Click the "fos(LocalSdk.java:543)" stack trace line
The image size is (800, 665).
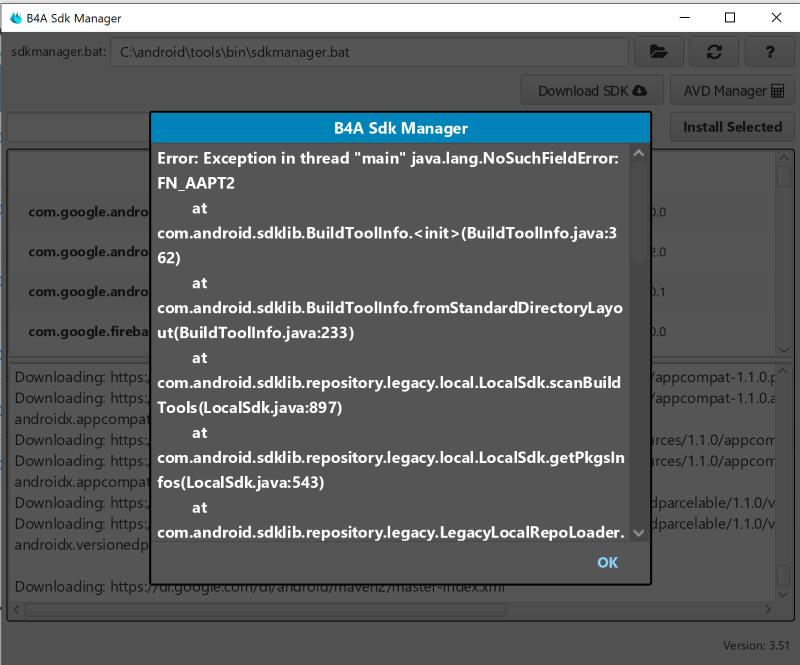coord(240,482)
